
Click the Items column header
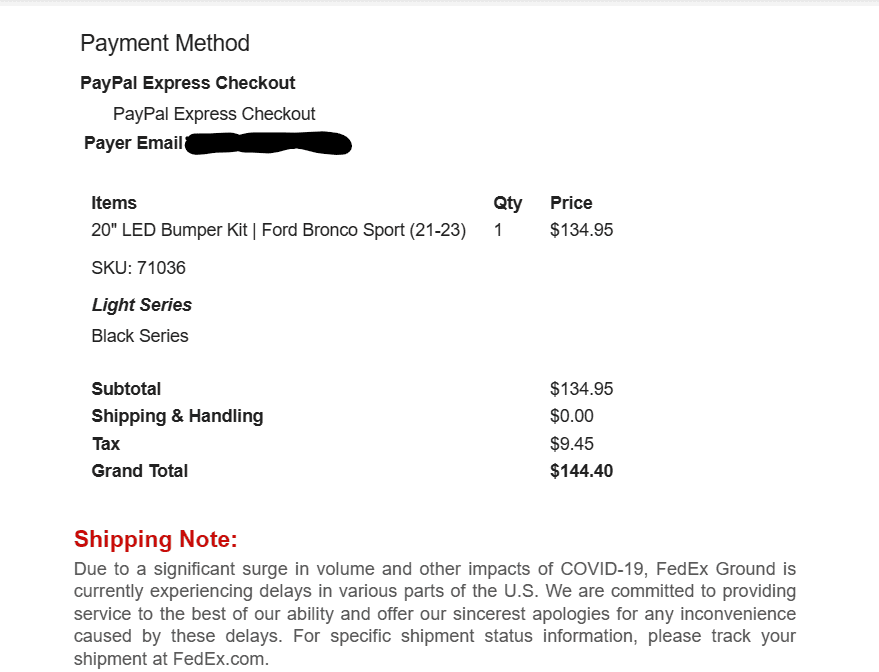pyautogui.click(x=114, y=203)
